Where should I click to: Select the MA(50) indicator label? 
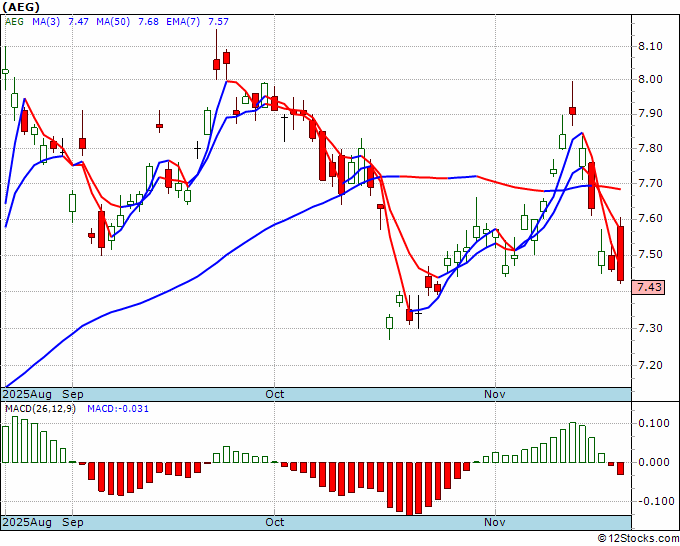point(113,22)
